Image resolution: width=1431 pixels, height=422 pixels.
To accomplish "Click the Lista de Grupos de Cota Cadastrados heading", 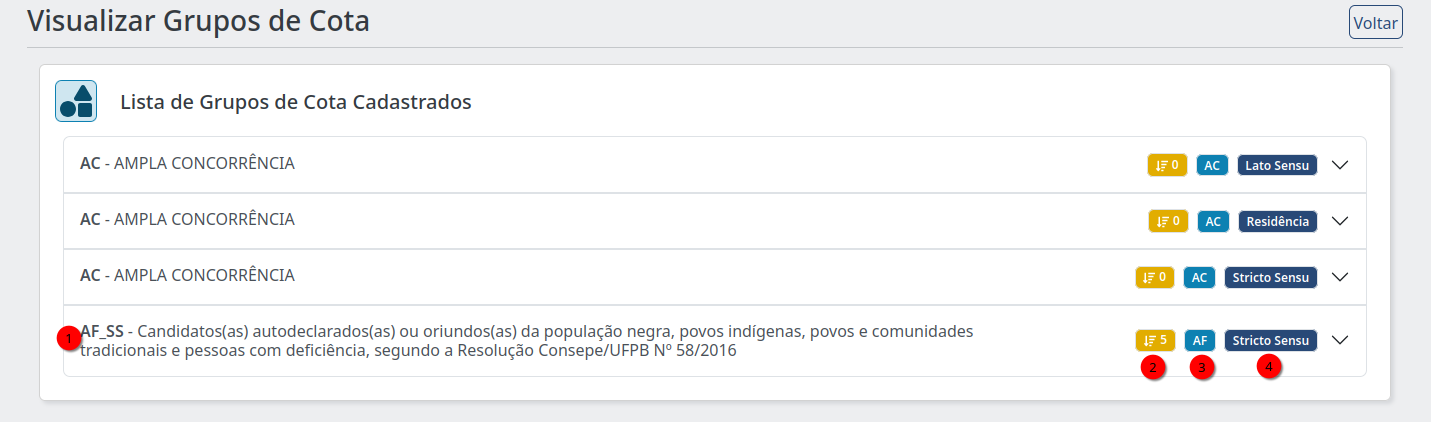I will click(x=296, y=102).
